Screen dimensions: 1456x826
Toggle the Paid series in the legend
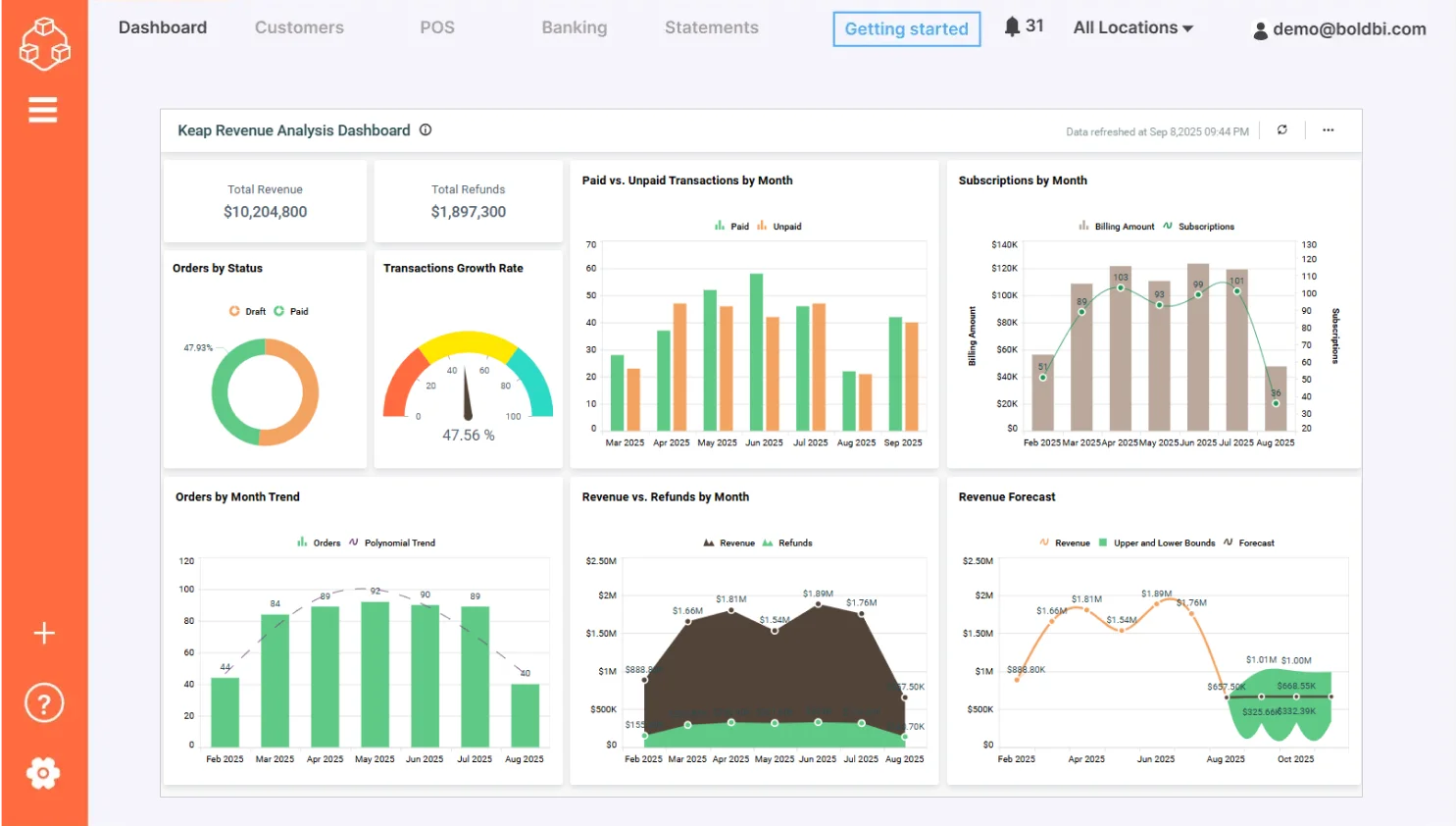[x=730, y=226]
